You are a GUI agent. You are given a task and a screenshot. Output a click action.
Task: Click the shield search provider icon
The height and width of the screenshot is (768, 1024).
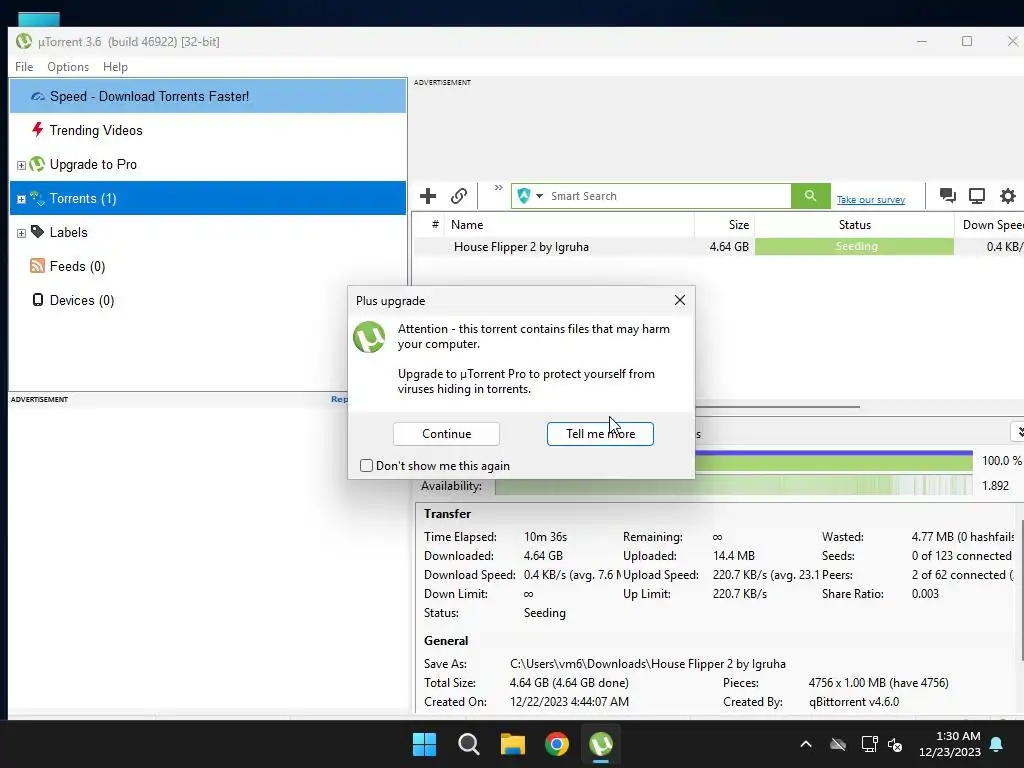(x=524, y=196)
